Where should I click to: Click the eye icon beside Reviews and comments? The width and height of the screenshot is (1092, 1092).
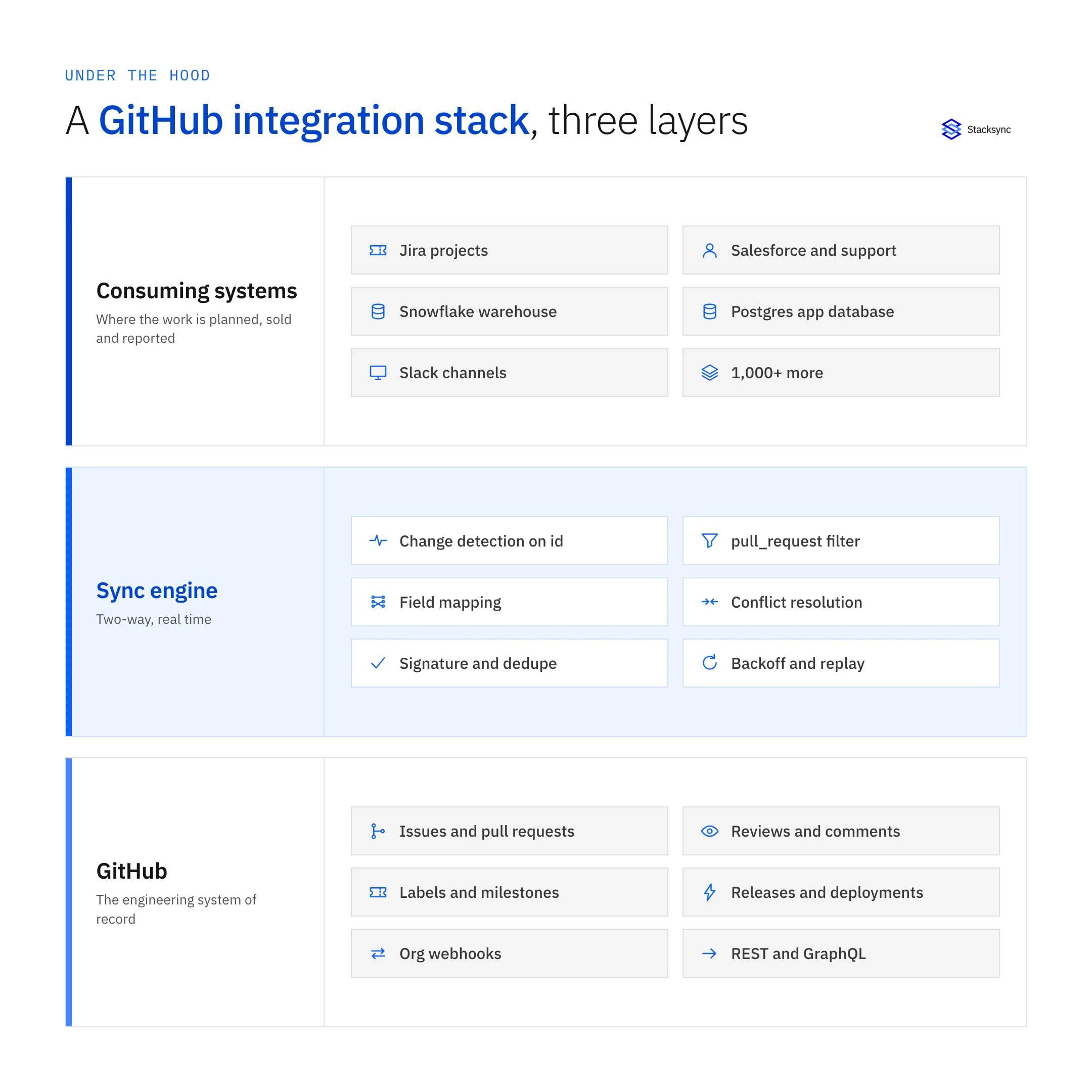pyautogui.click(x=710, y=832)
